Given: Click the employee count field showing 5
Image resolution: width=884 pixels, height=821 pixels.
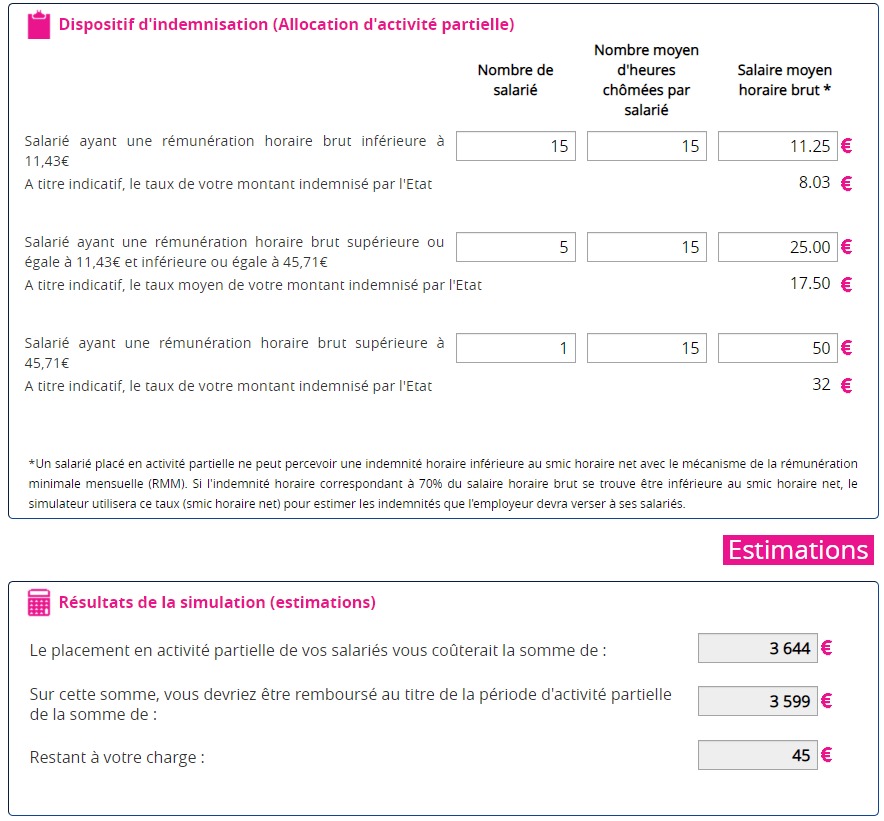Looking at the screenshot, I should [516, 247].
